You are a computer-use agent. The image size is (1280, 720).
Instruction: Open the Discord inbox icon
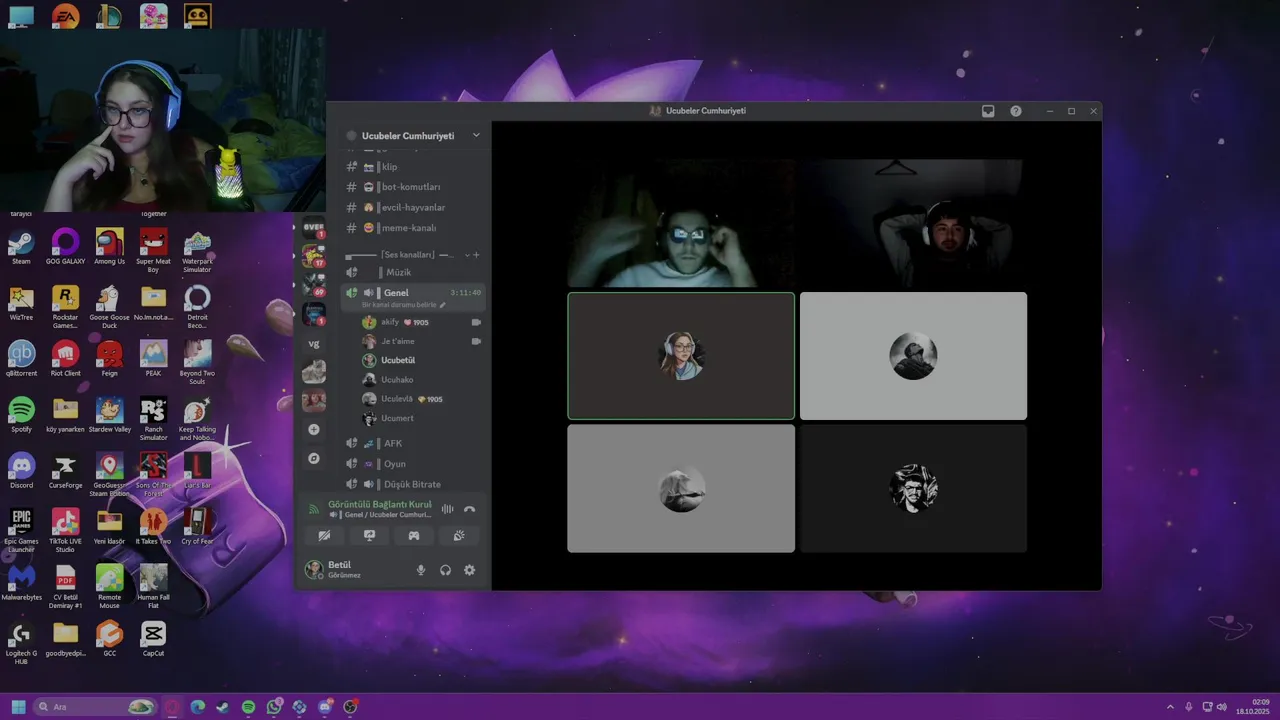[988, 111]
